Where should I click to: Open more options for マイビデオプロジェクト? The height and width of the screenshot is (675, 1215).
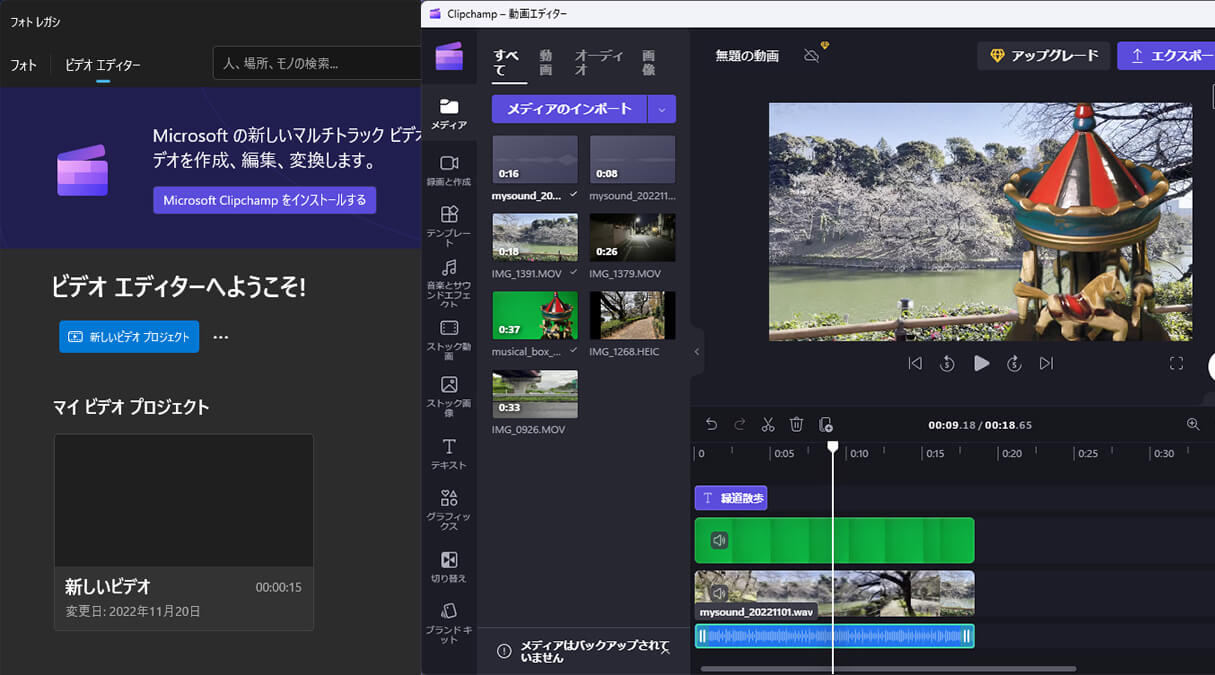(x=220, y=337)
